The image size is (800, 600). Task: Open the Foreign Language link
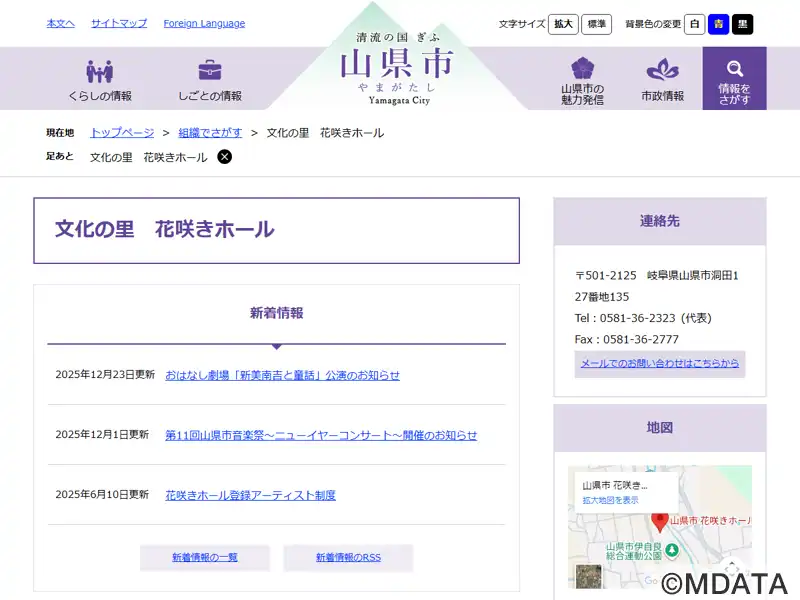pyautogui.click(x=204, y=23)
